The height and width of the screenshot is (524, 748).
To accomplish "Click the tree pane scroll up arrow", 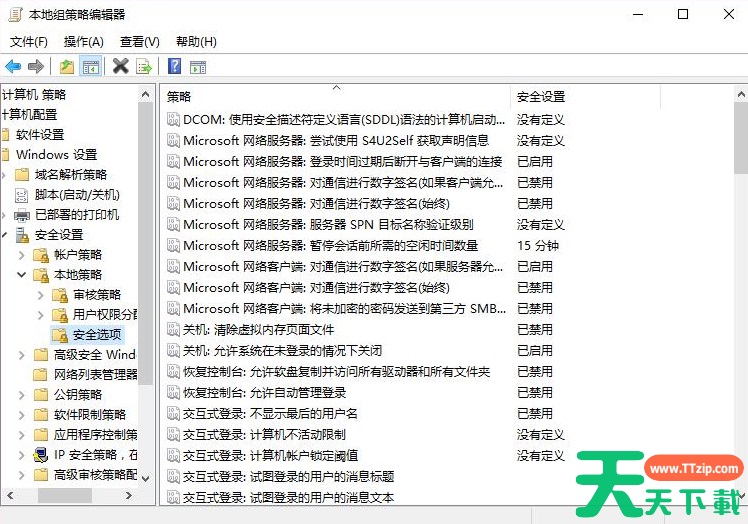I will pyautogui.click(x=145, y=94).
